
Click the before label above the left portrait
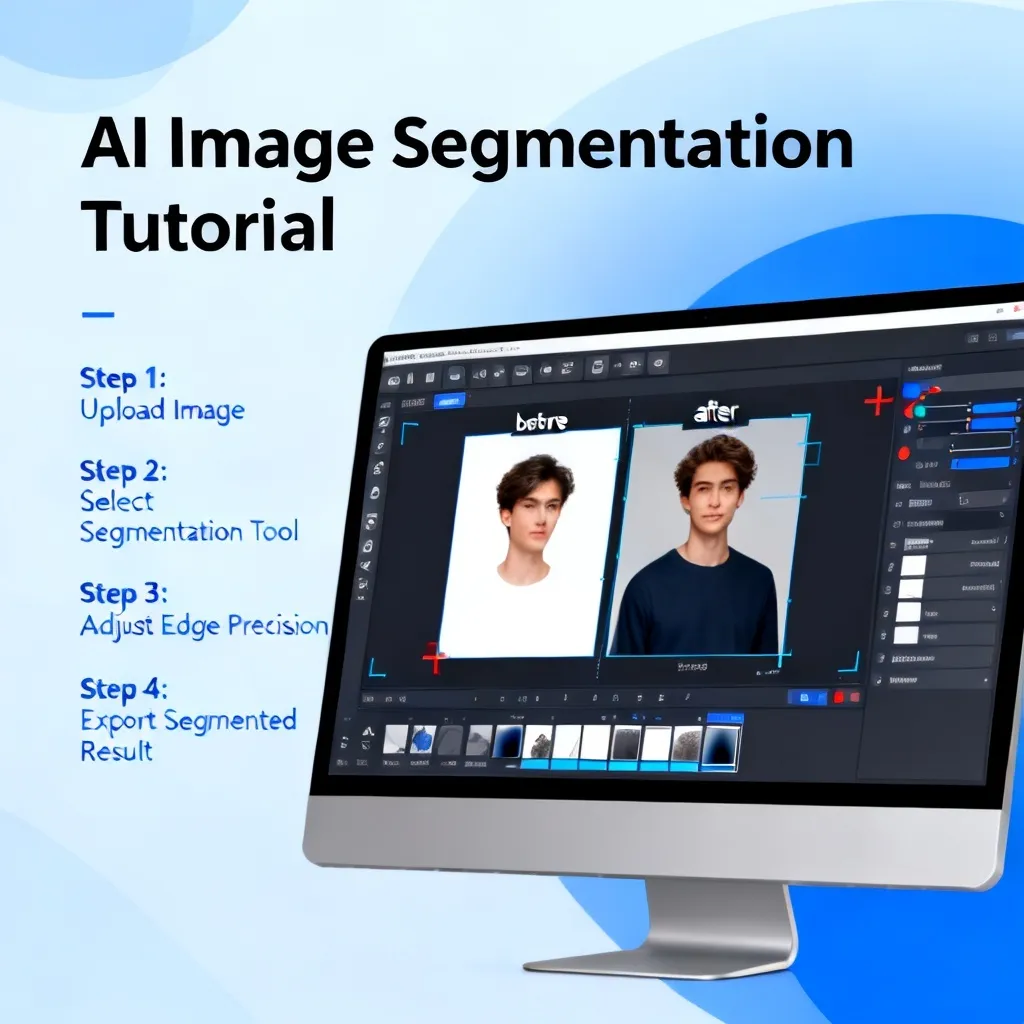[541, 423]
